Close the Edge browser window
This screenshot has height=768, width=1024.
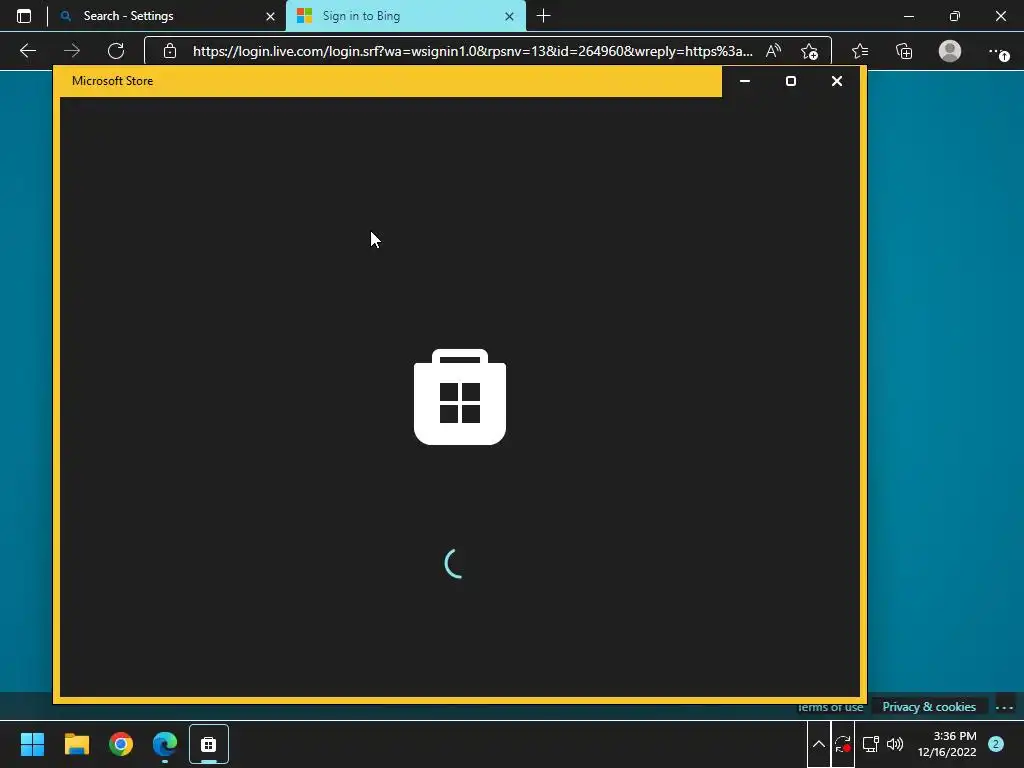click(1000, 16)
